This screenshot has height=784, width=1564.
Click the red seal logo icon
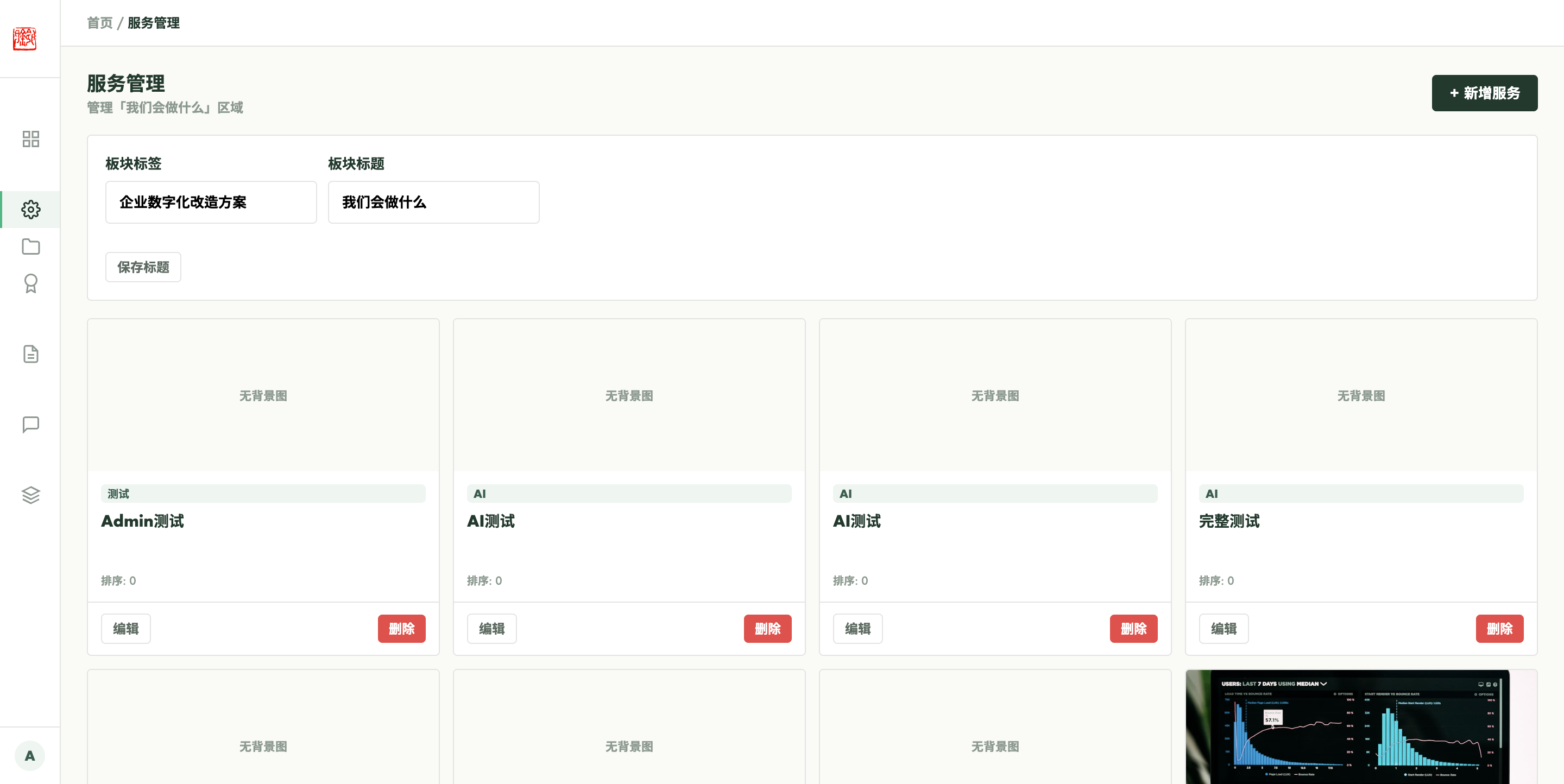25,39
